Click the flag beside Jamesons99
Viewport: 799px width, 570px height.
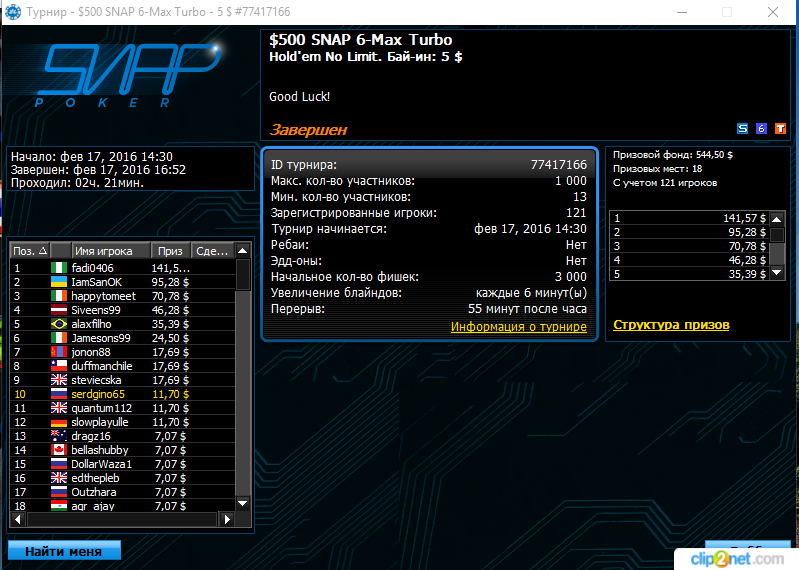pos(59,338)
